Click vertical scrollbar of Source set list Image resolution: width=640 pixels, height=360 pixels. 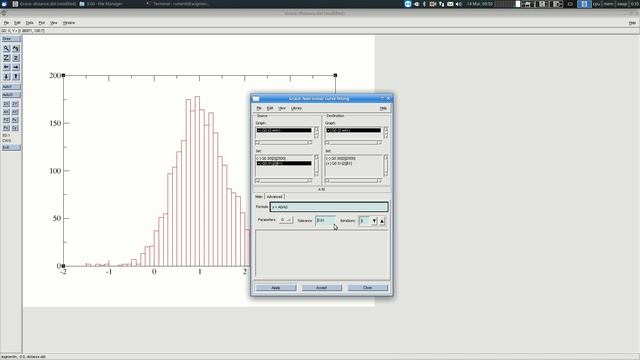tap(316, 165)
